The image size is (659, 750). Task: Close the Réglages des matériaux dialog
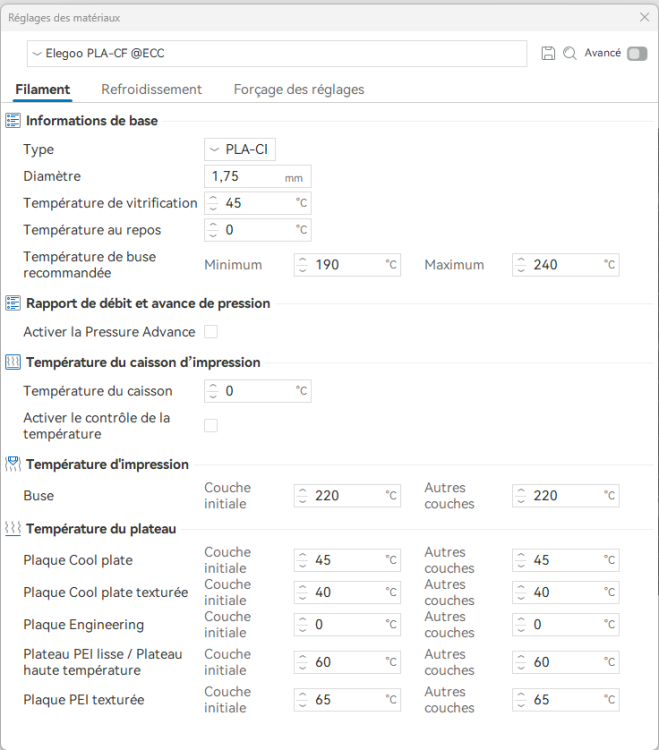(x=644, y=17)
